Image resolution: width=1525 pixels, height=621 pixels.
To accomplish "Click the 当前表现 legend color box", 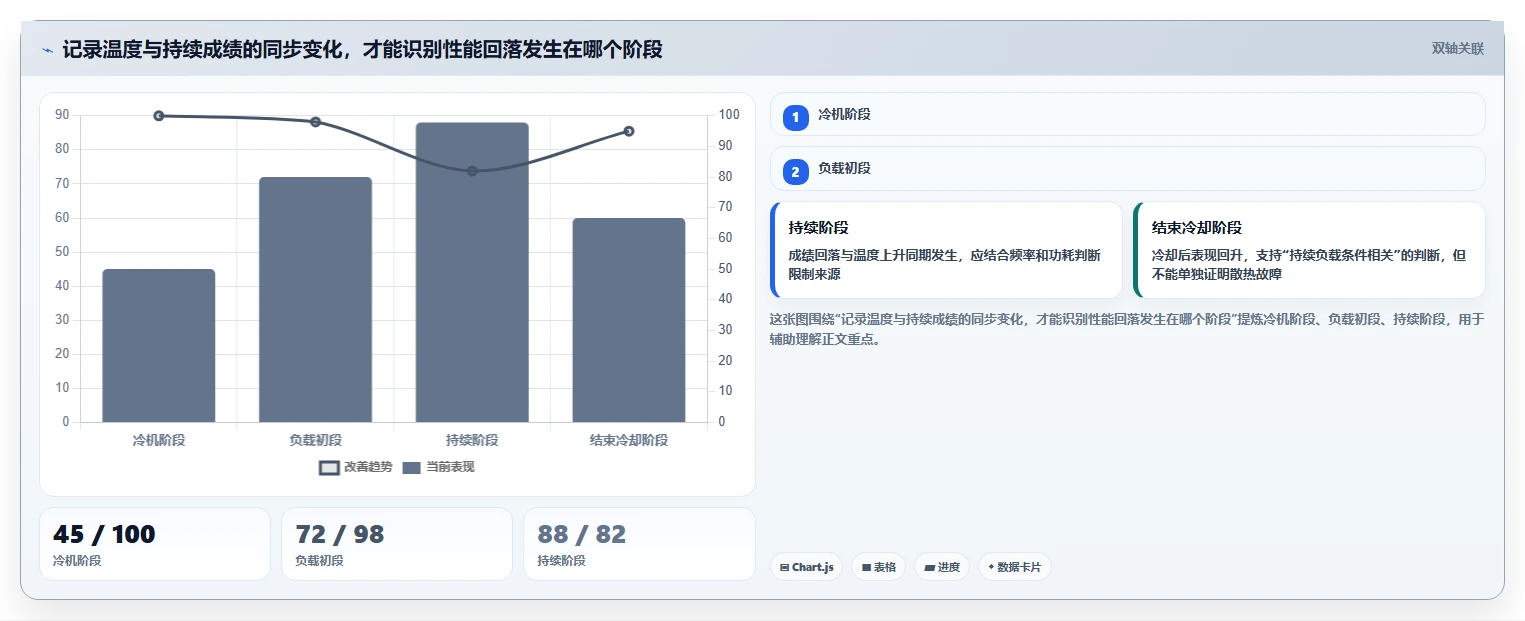I will [412, 468].
